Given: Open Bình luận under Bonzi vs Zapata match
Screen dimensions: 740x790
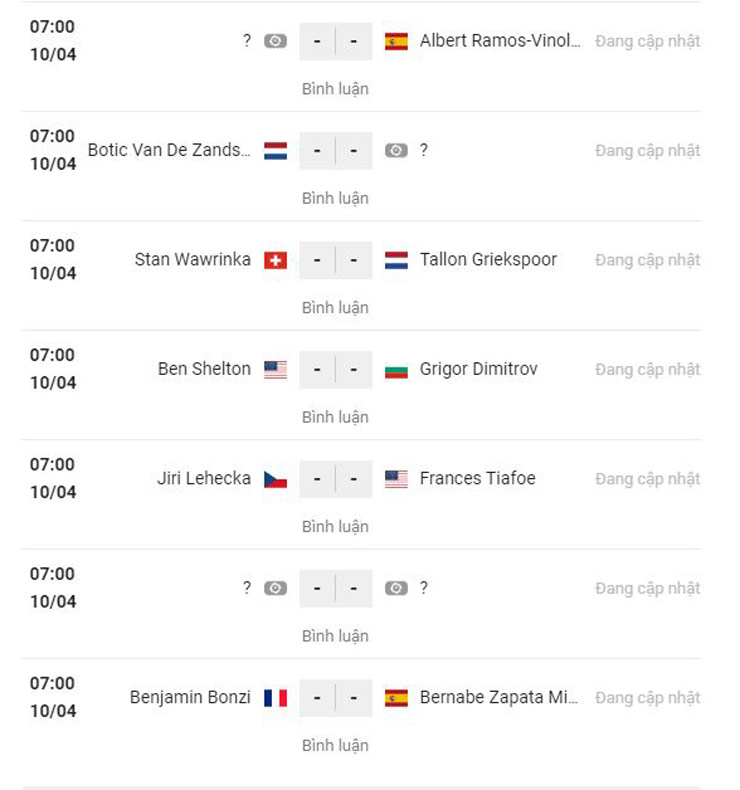Looking at the screenshot, I should 335,746.
